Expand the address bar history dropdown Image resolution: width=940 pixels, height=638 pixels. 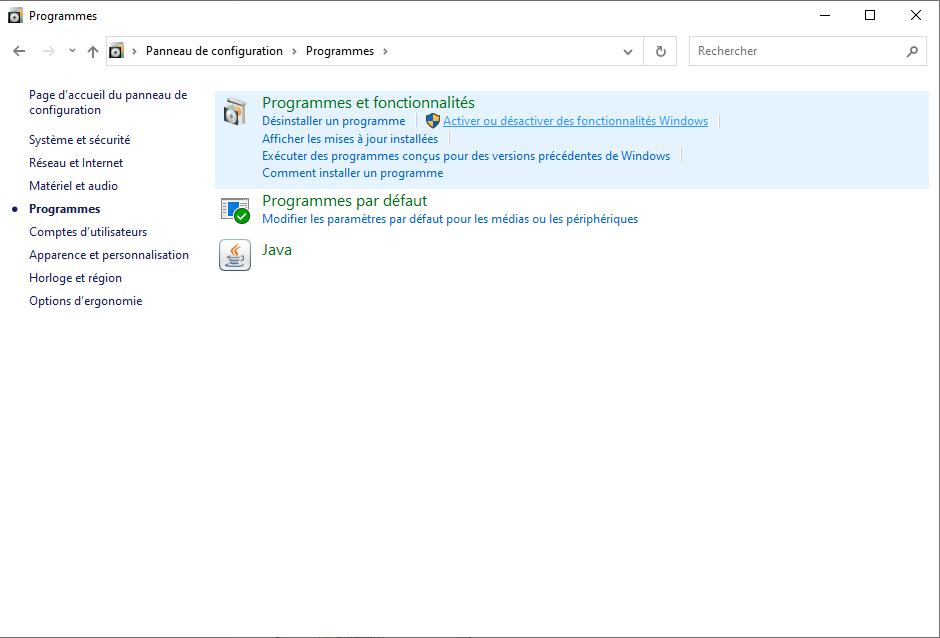click(x=627, y=51)
